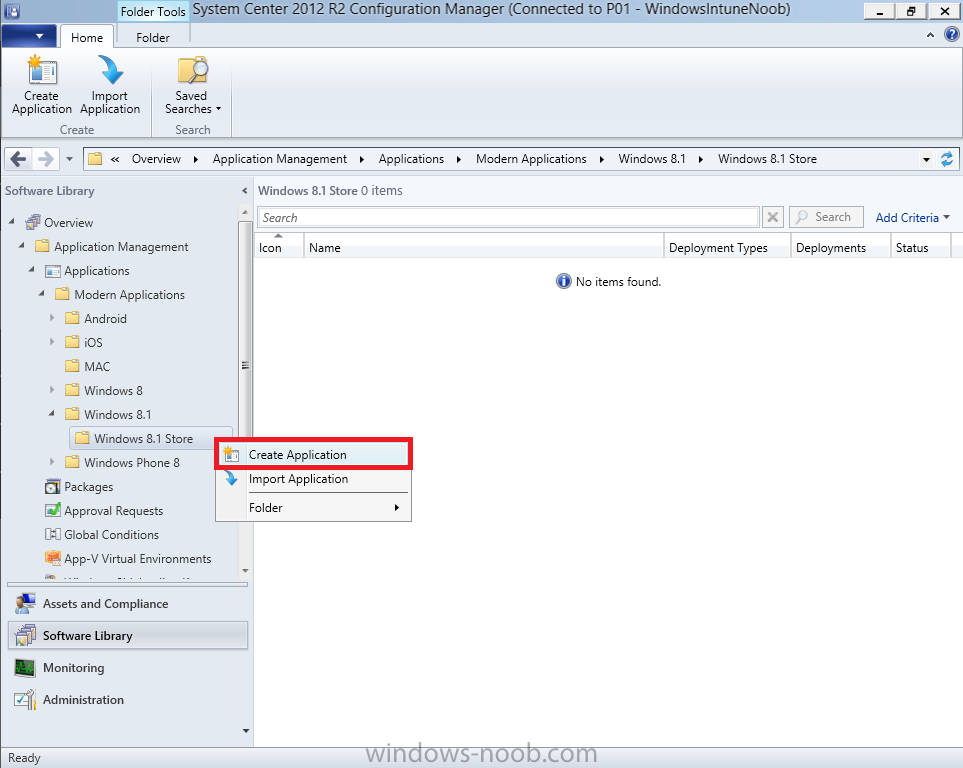963x768 pixels.
Task: Go back with navigation arrow
Action: coord(18,159)
